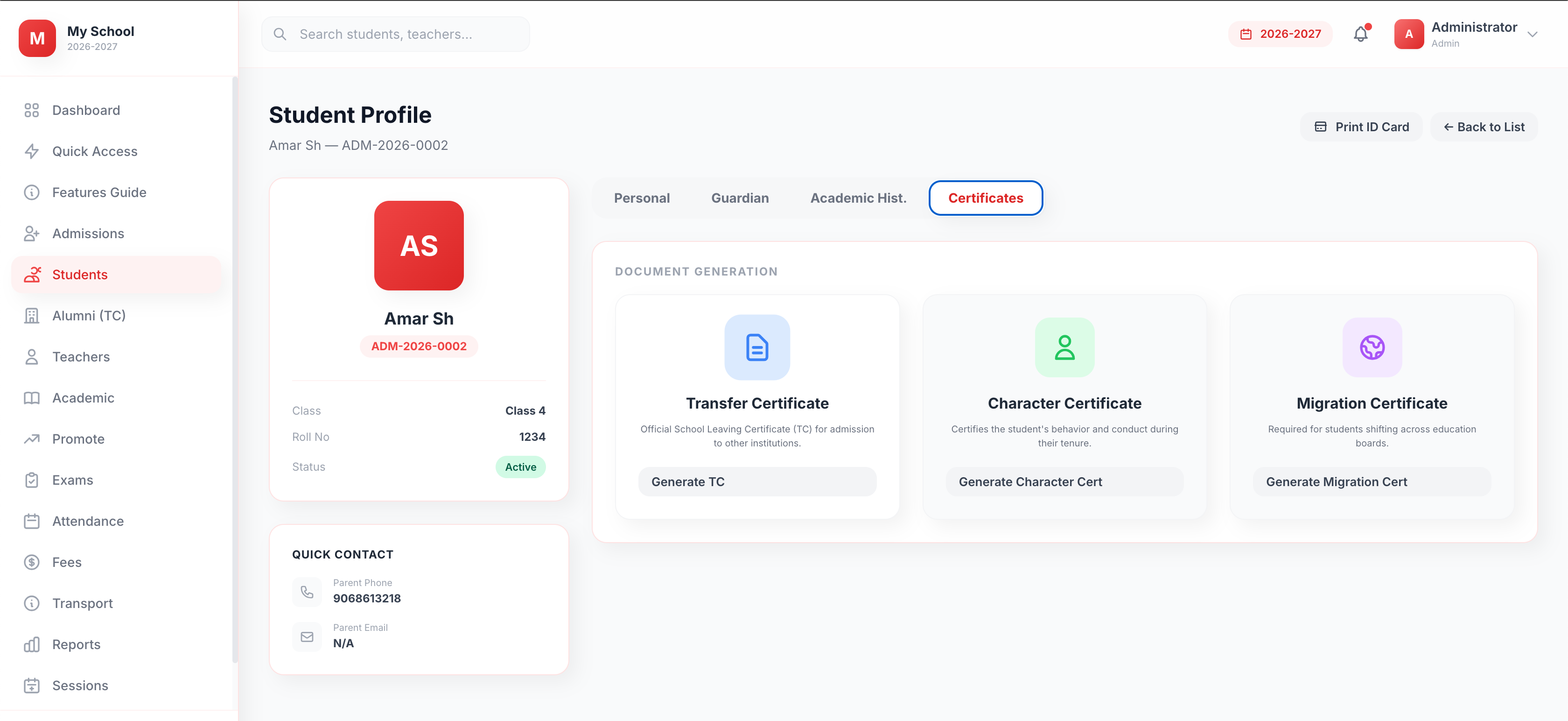Open Dashboard from the sidebar
The width and height of the screenshot is (1568, 721).
point(86,110)
